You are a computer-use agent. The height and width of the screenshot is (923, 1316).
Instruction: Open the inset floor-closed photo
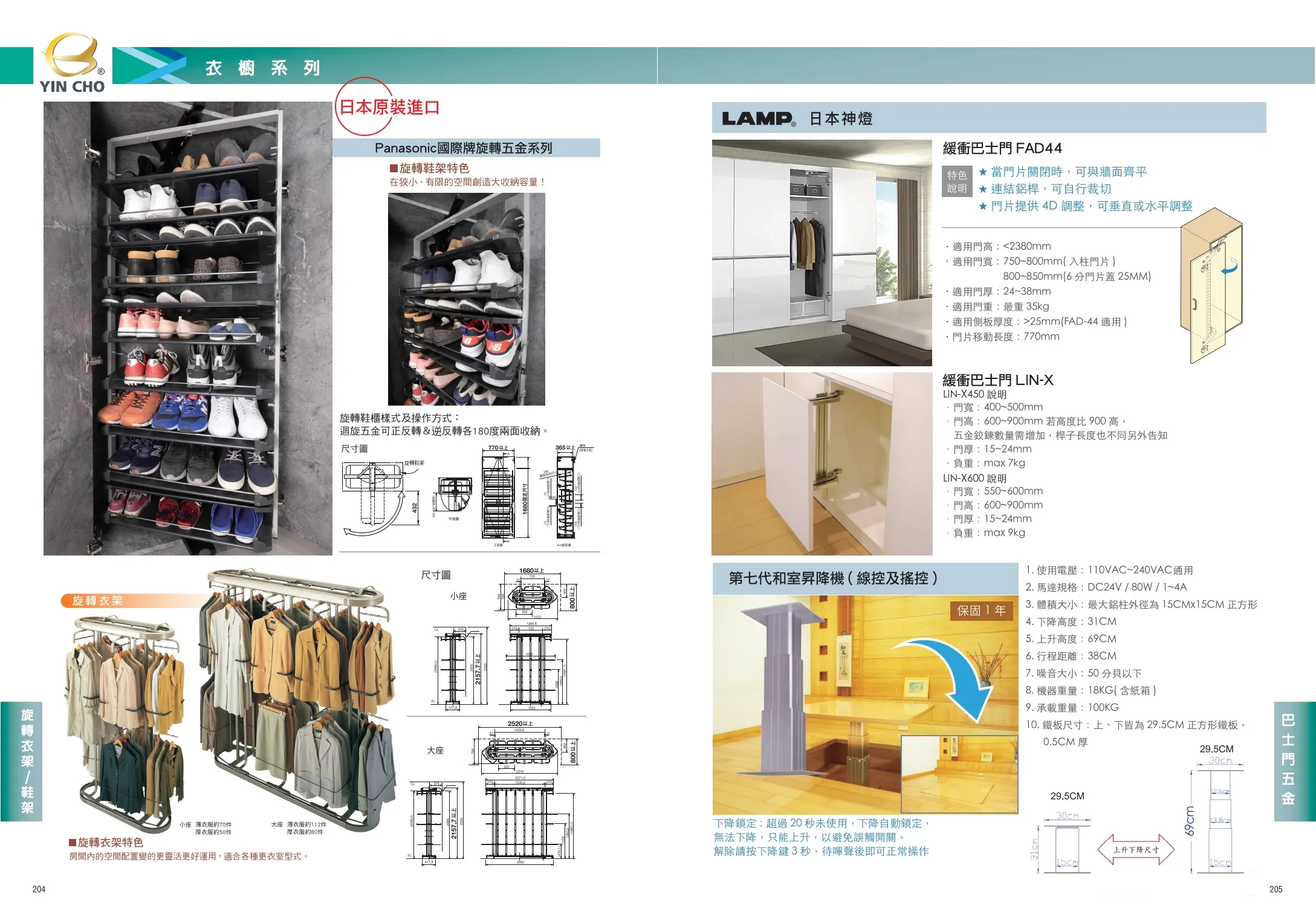tap(959, 774)
